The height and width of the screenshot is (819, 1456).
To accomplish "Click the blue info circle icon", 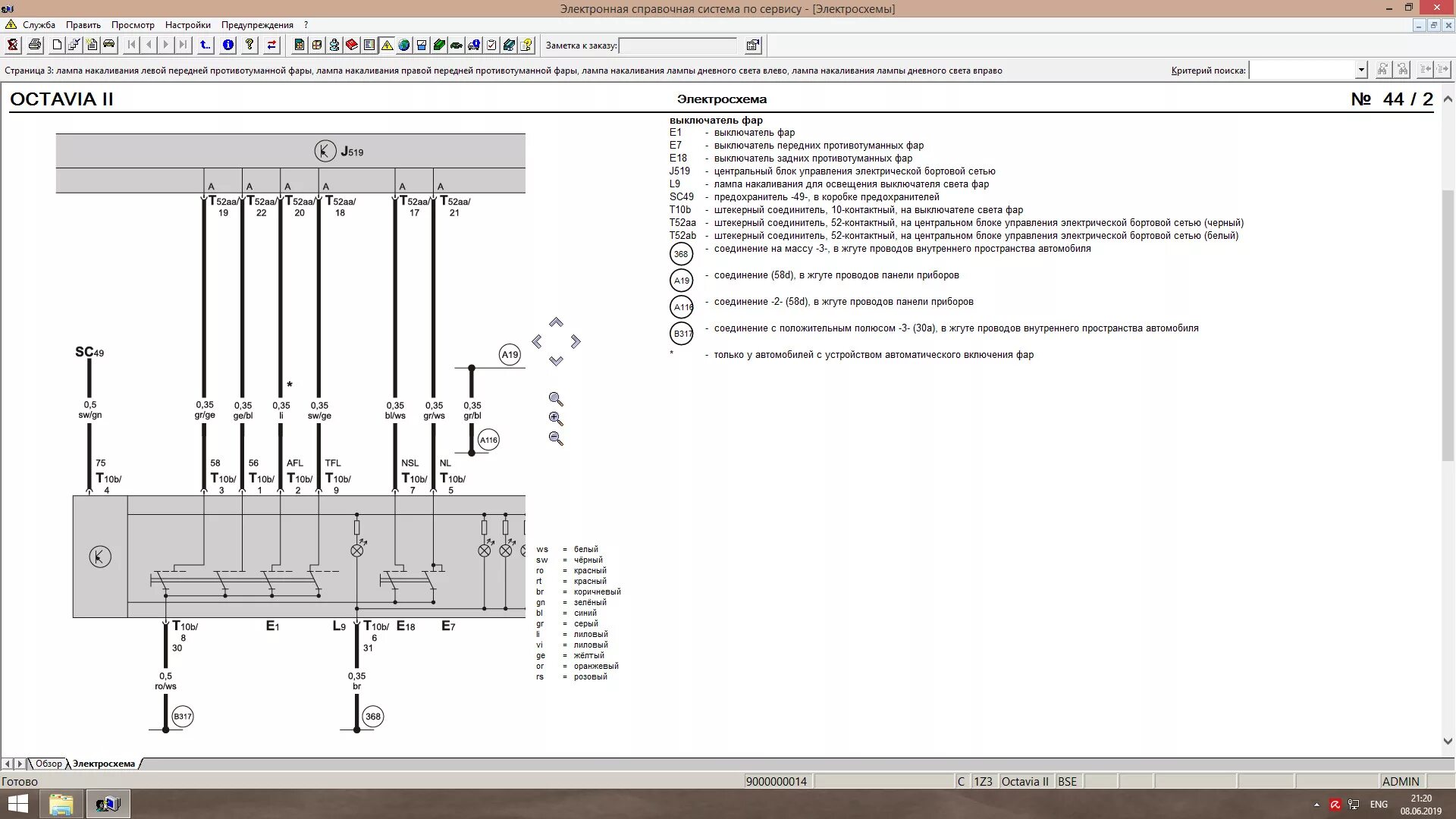I will pos(227,45).
